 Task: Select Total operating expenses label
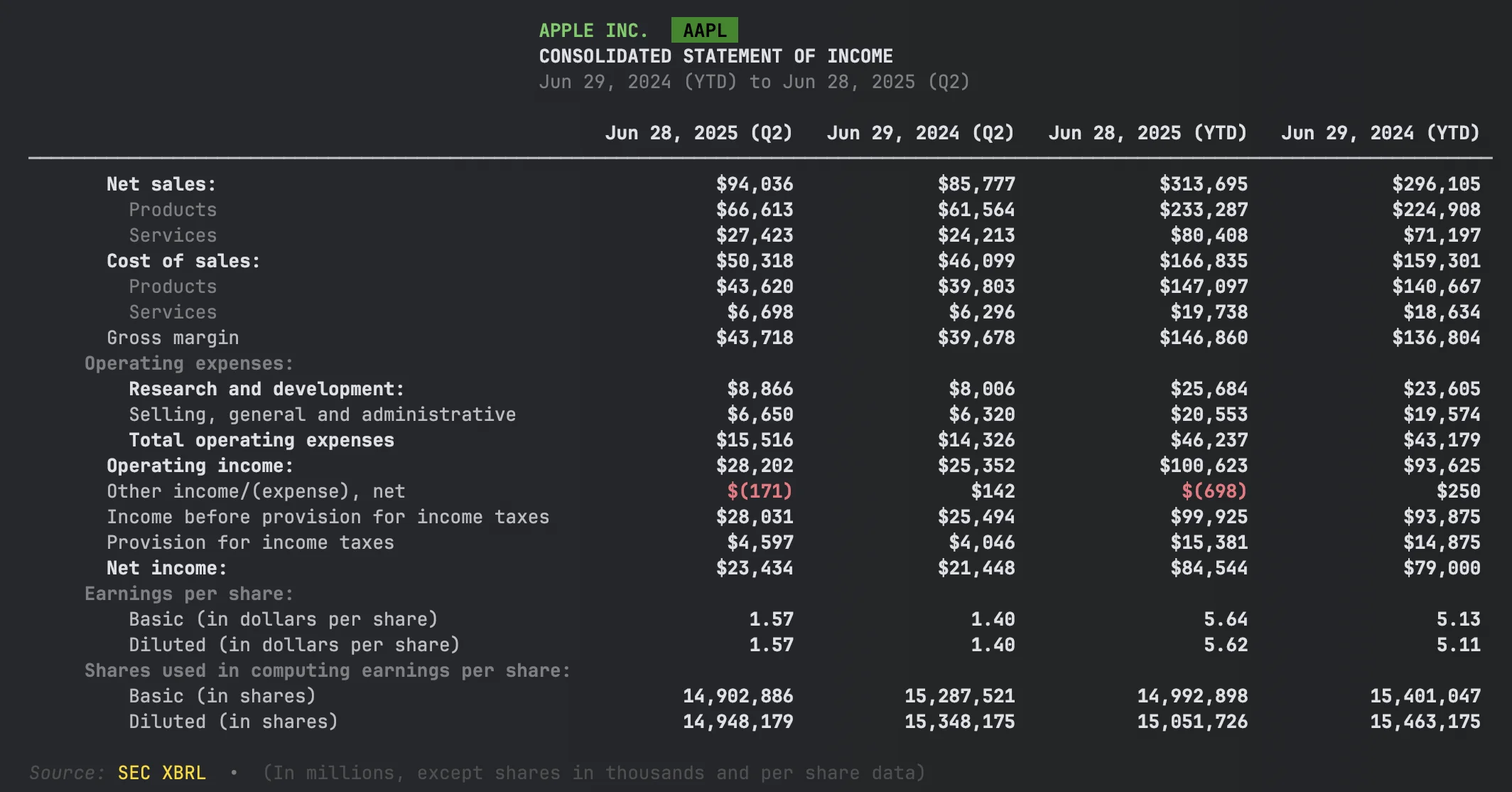pos(261,440)
